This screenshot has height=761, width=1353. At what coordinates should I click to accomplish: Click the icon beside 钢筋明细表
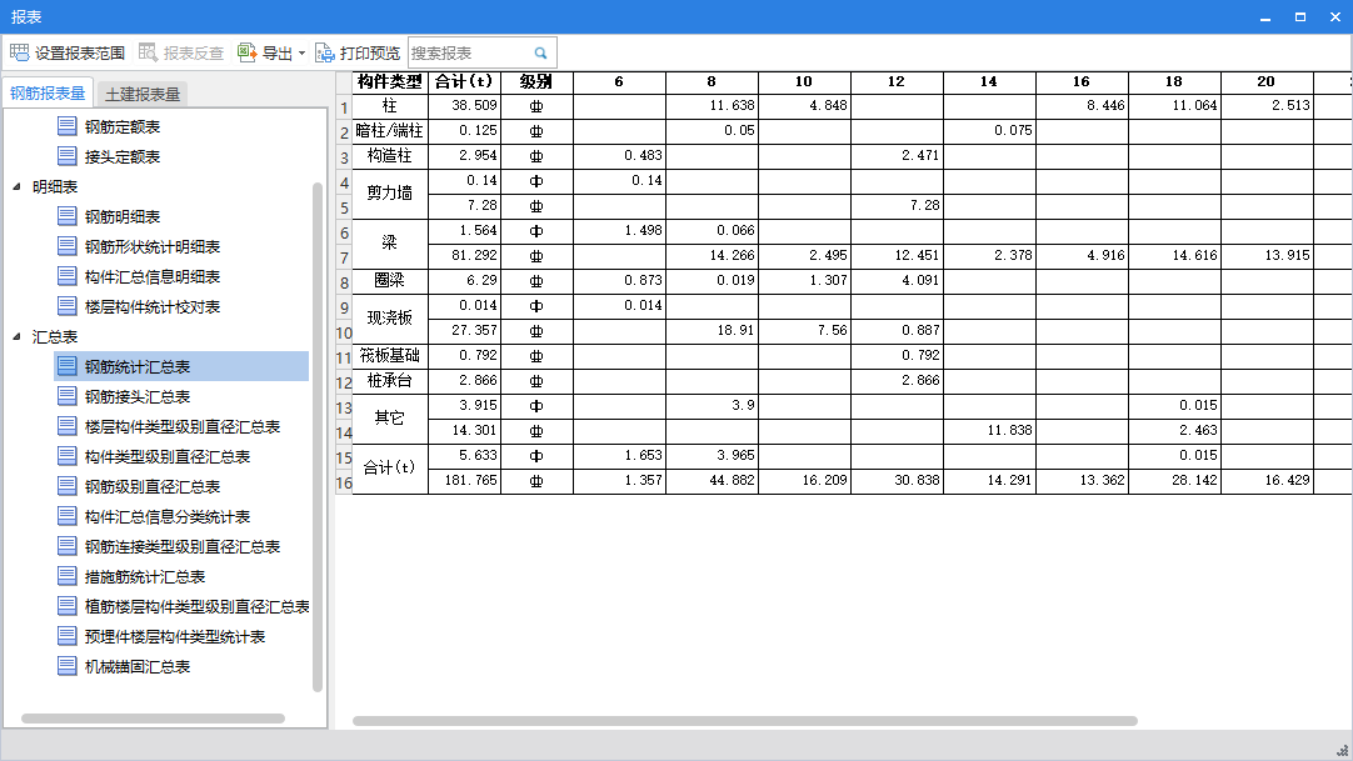pos(67,216)
